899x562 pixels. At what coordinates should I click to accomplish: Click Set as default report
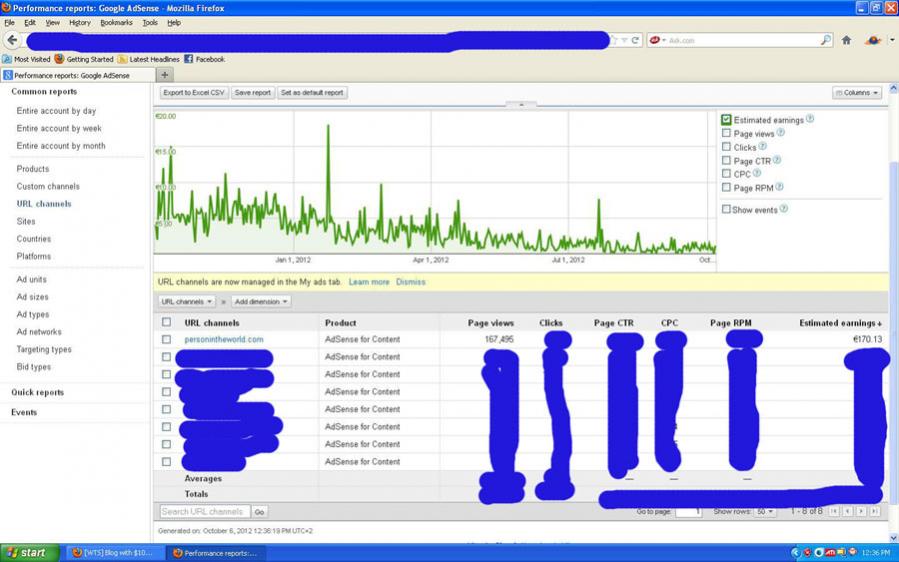click(312, 93)
